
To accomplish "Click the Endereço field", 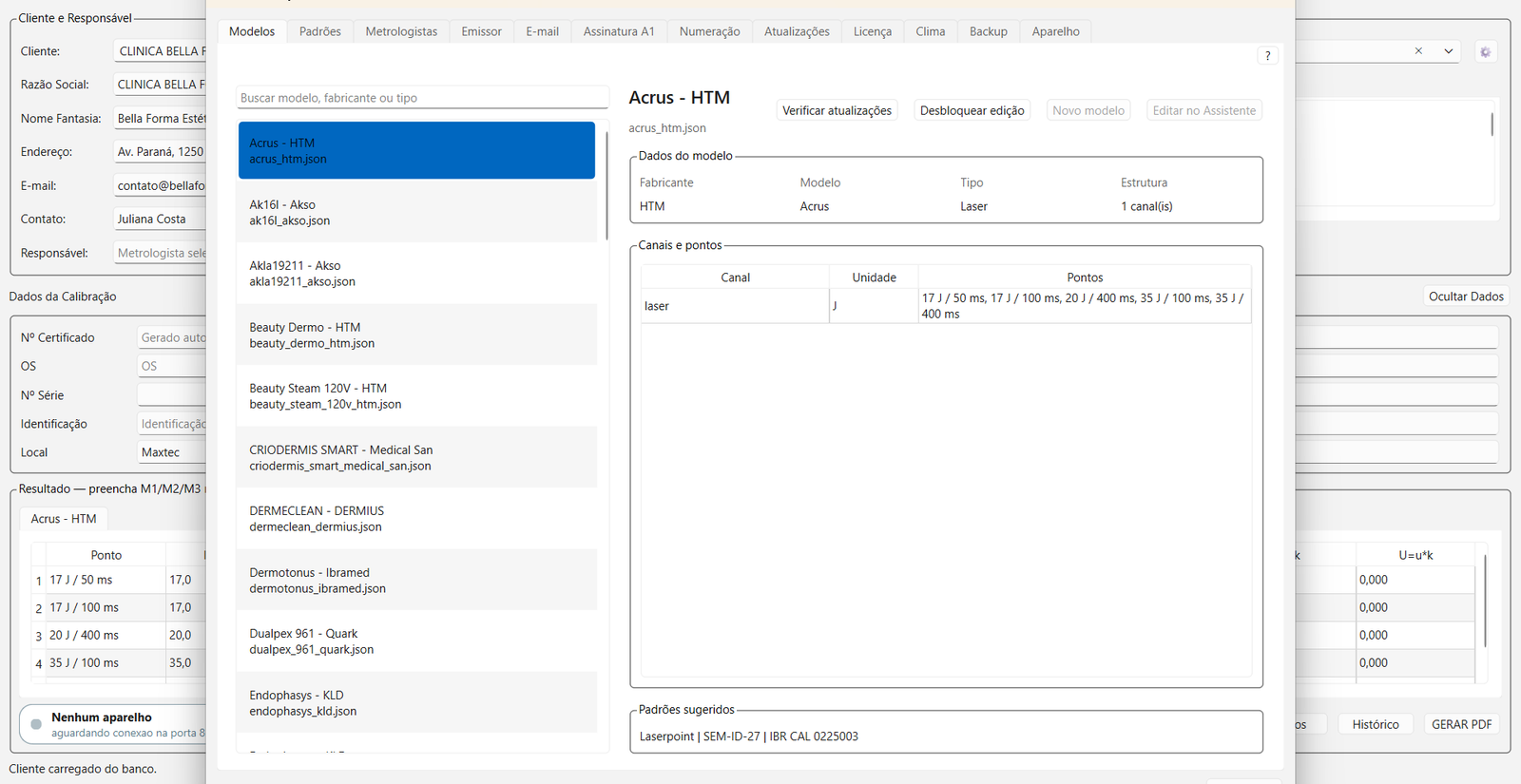I will [x=160, y=152].
